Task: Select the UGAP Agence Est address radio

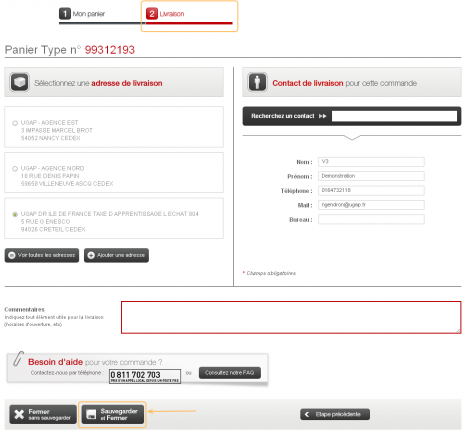Action: point(15,123)
